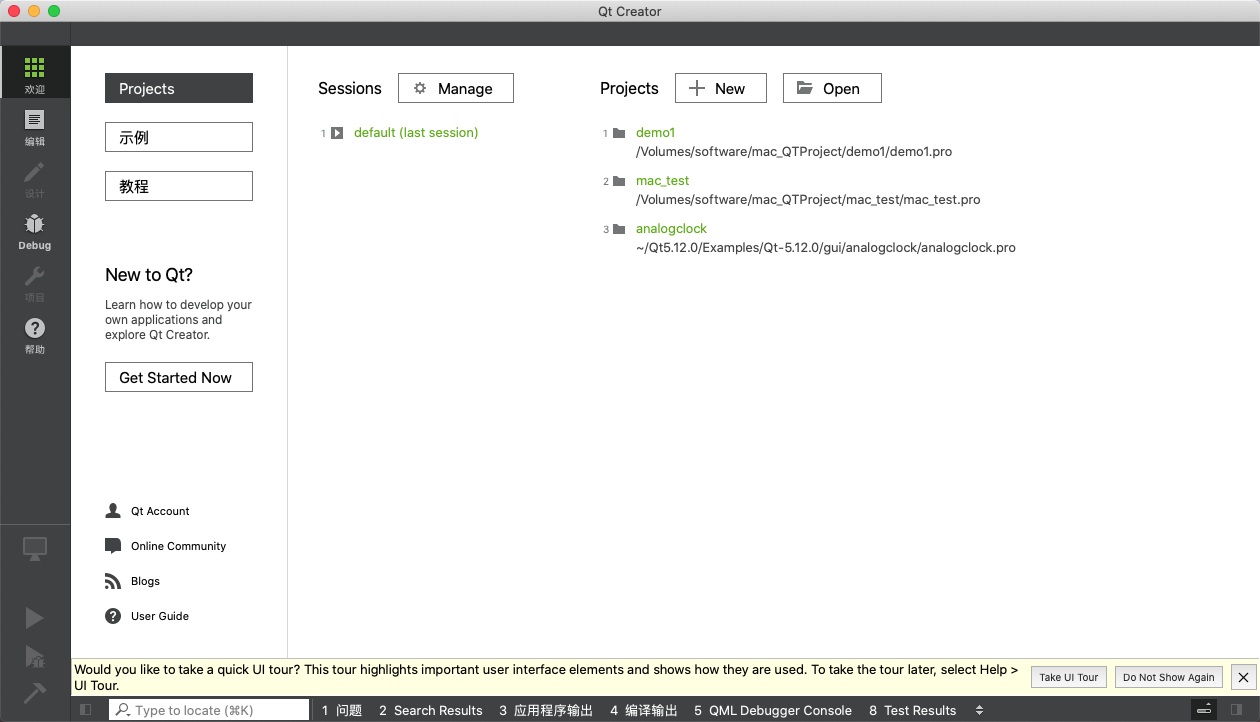Click the Blogs link text

[x=145, y=581]
